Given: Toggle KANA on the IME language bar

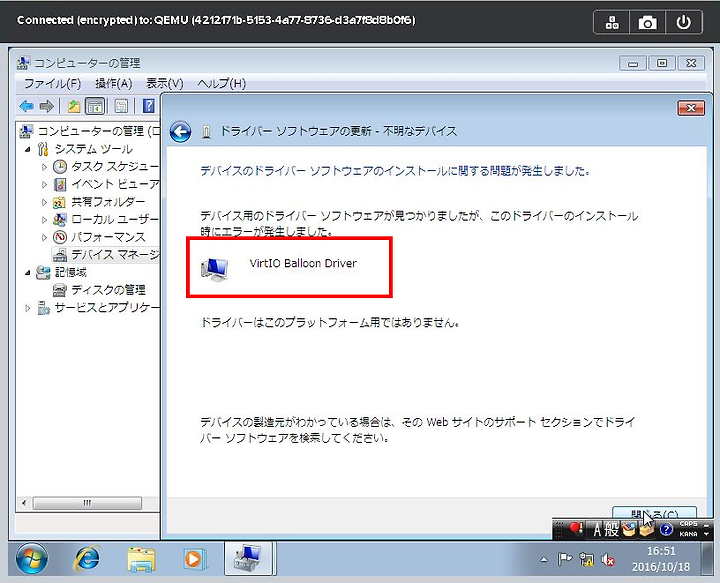Looking at the screenshot, I should [688, 534].
